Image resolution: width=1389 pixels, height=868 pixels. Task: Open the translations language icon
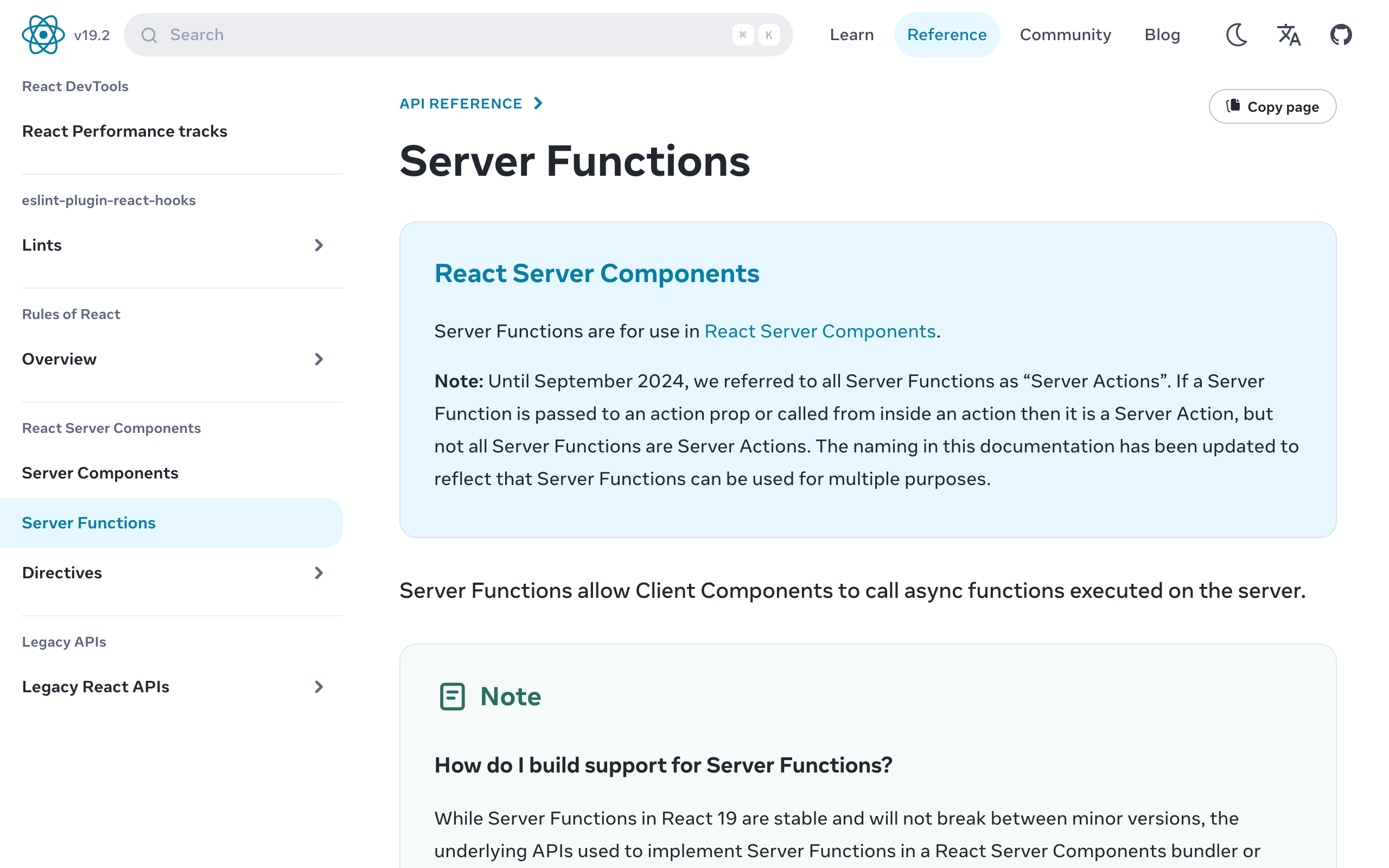pos(1289,34)
